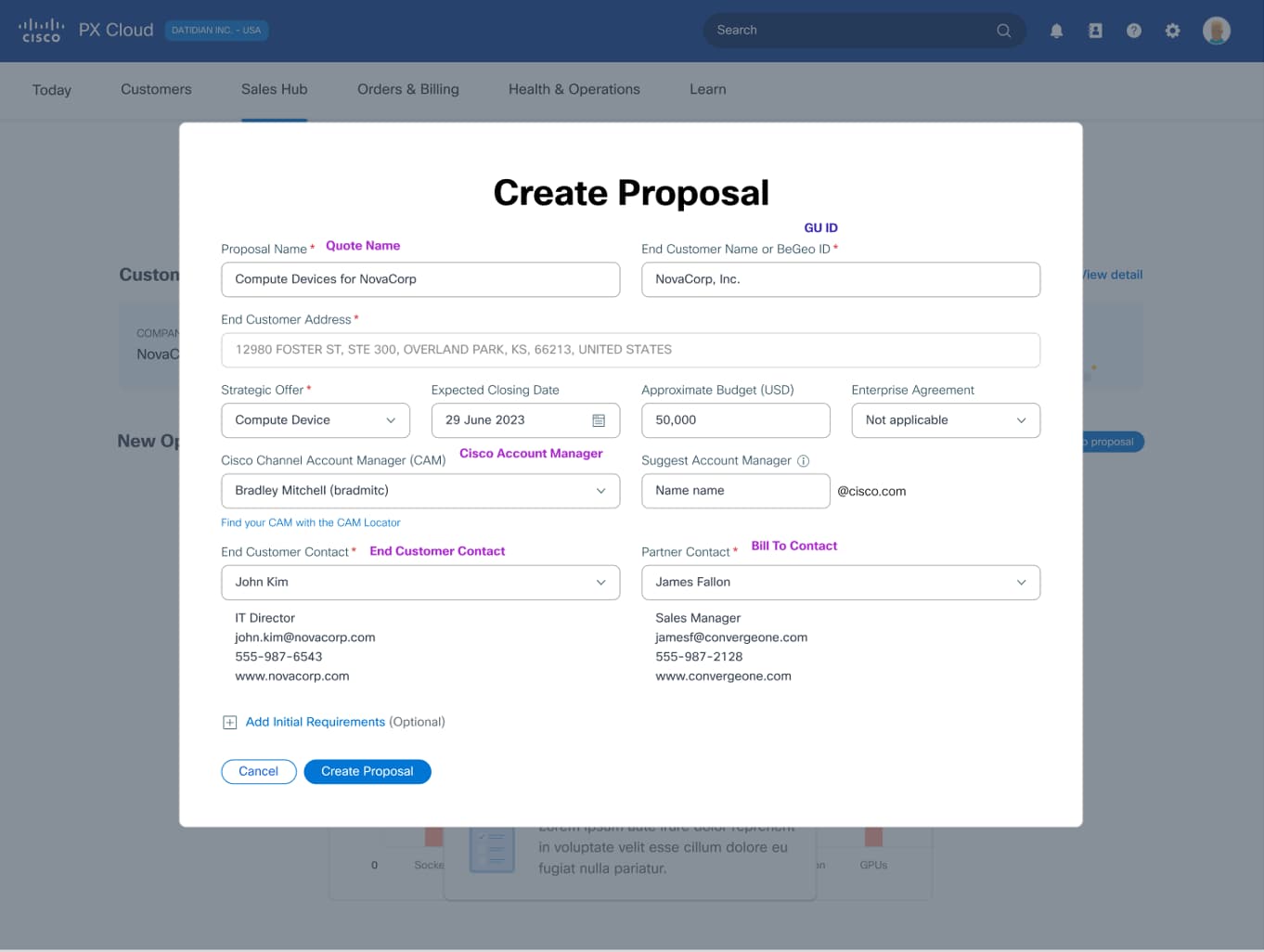The image size is (1264, 952).
Task: Open the contacts badge icon
Action: point(1095,31)
